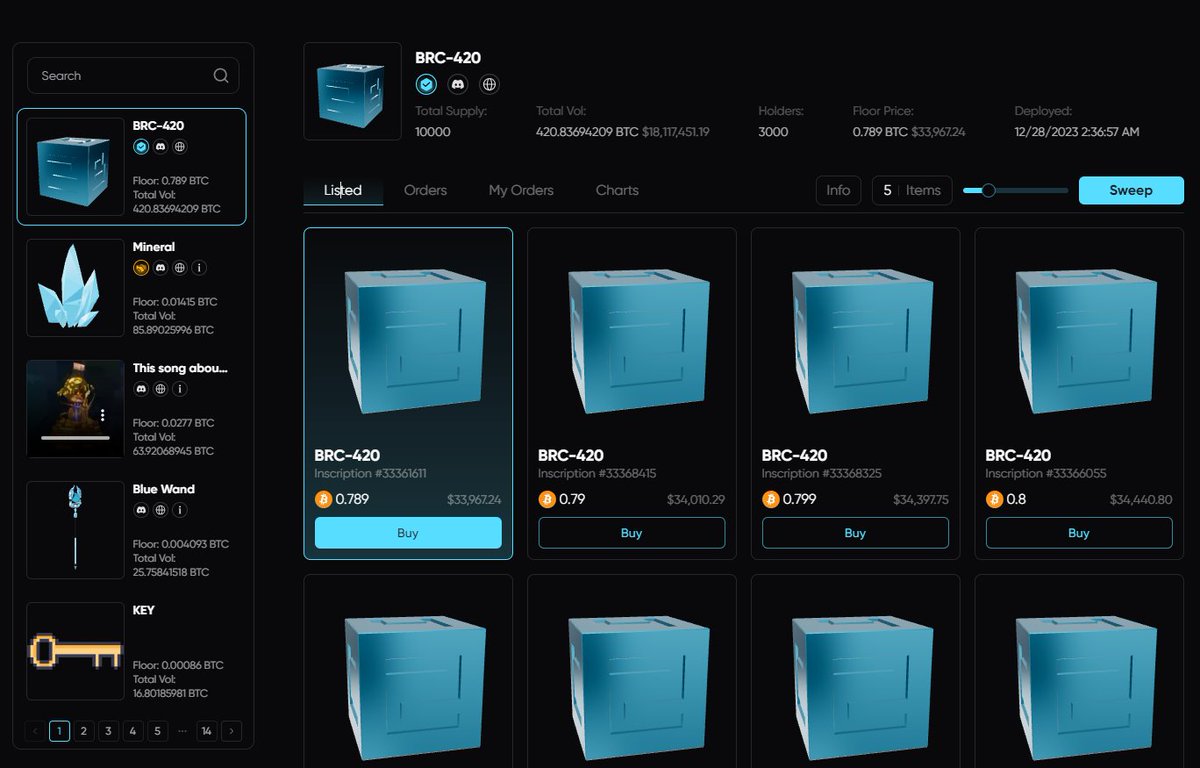Open Discord icon in BRC-420 header
Image resolution: width=1200 pixels, height=768 pixels.
click(457, 85)
